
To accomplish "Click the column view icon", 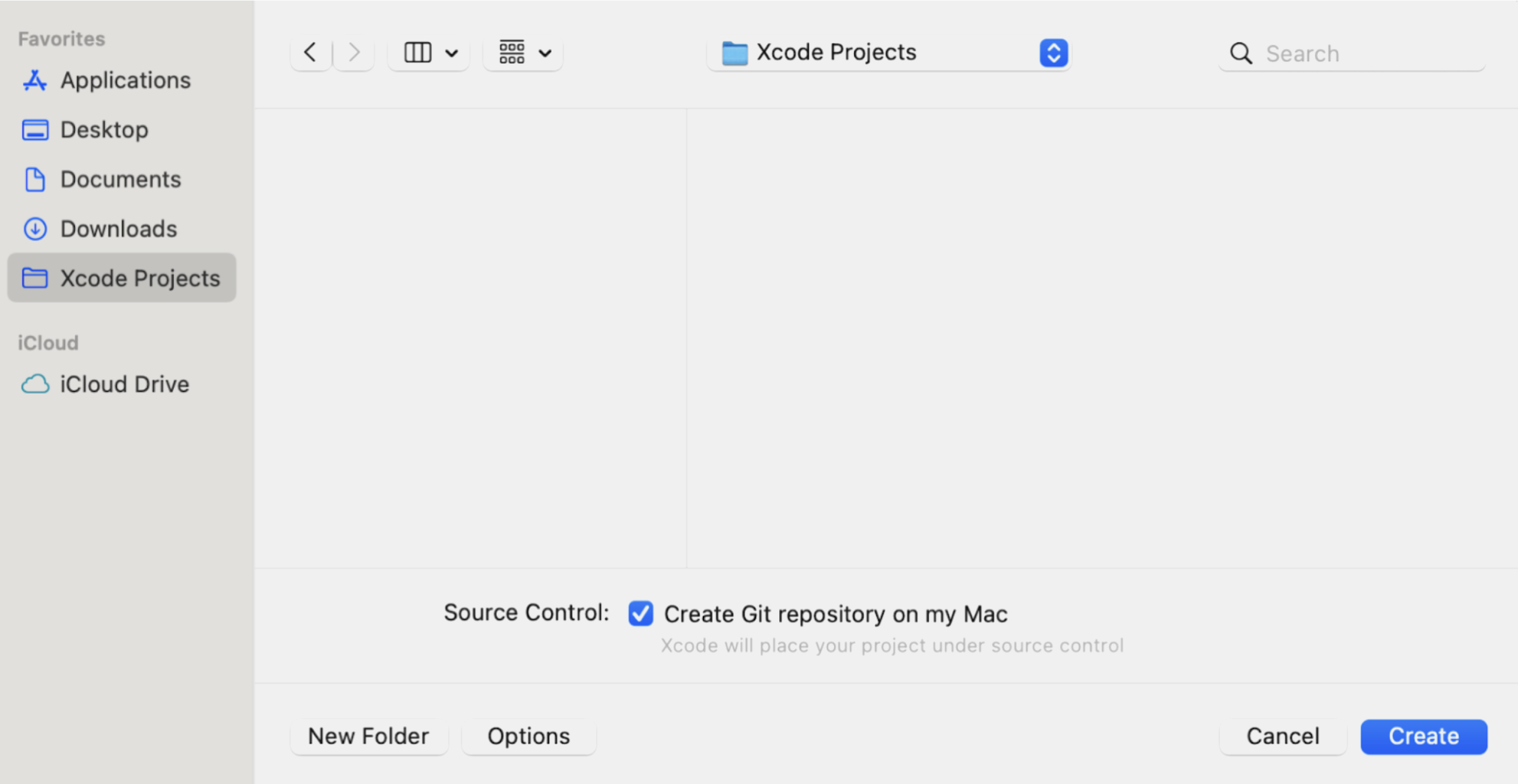I will pyautogui.click(x=417, y=53).
